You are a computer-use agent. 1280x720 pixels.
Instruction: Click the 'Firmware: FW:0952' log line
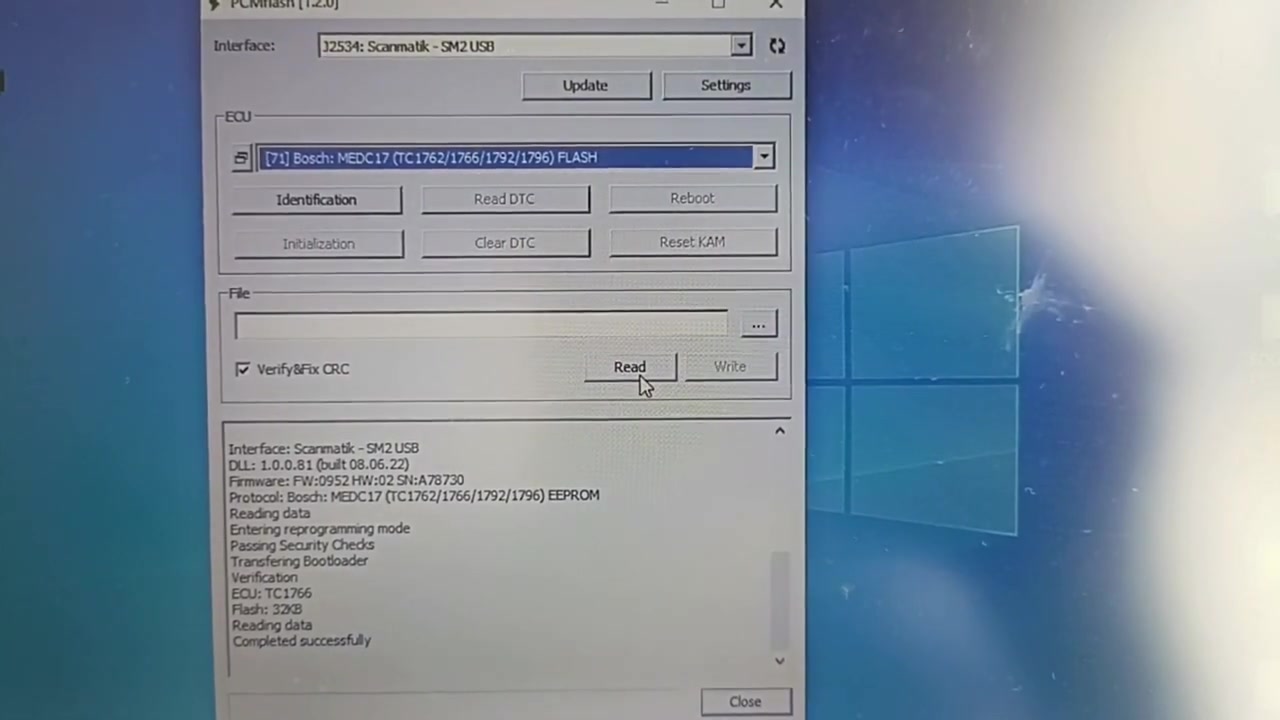click(x=346, y=480)
